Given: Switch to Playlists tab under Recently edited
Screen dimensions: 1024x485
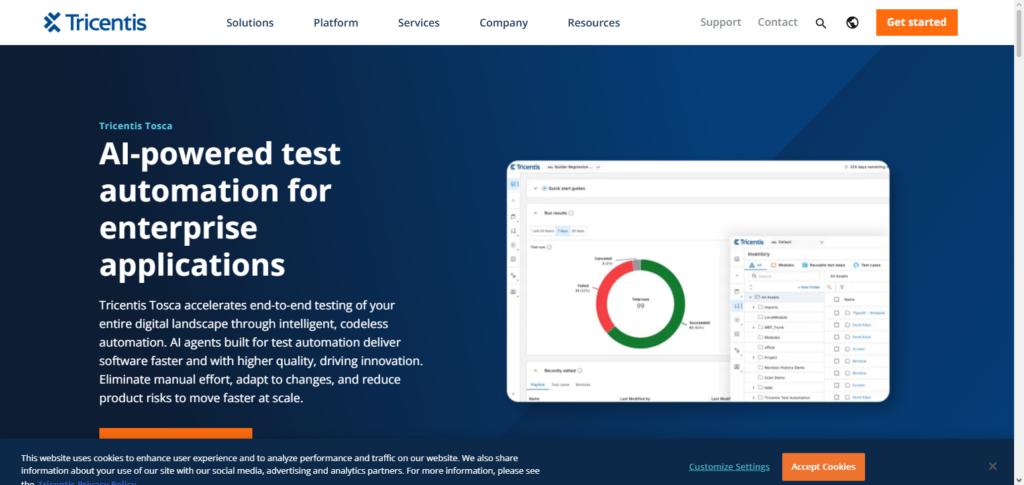Looking at the screenshot, I should click(x=537, y=385).
